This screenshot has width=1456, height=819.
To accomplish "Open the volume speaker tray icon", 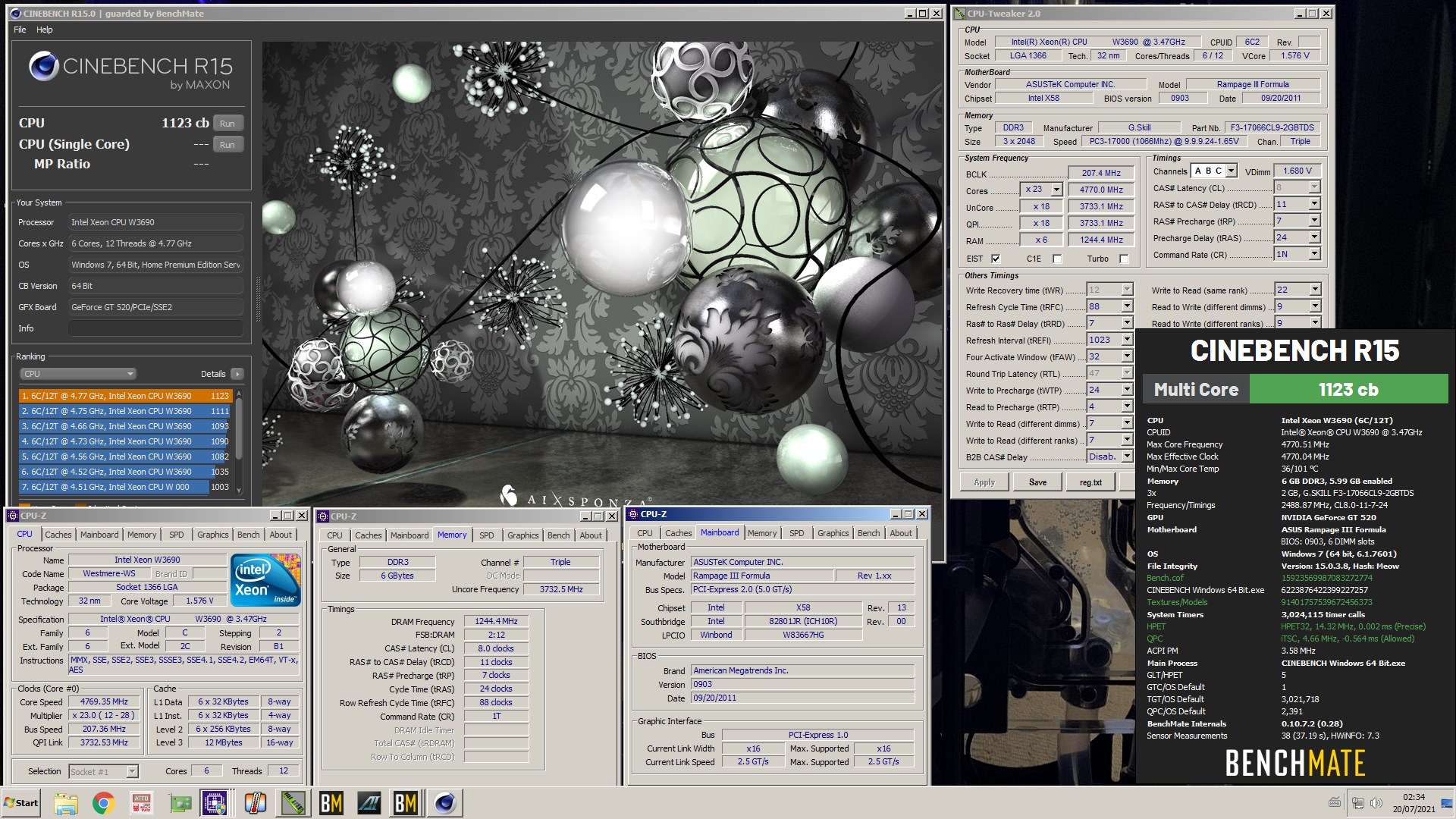I will (x=1376, y=802).
